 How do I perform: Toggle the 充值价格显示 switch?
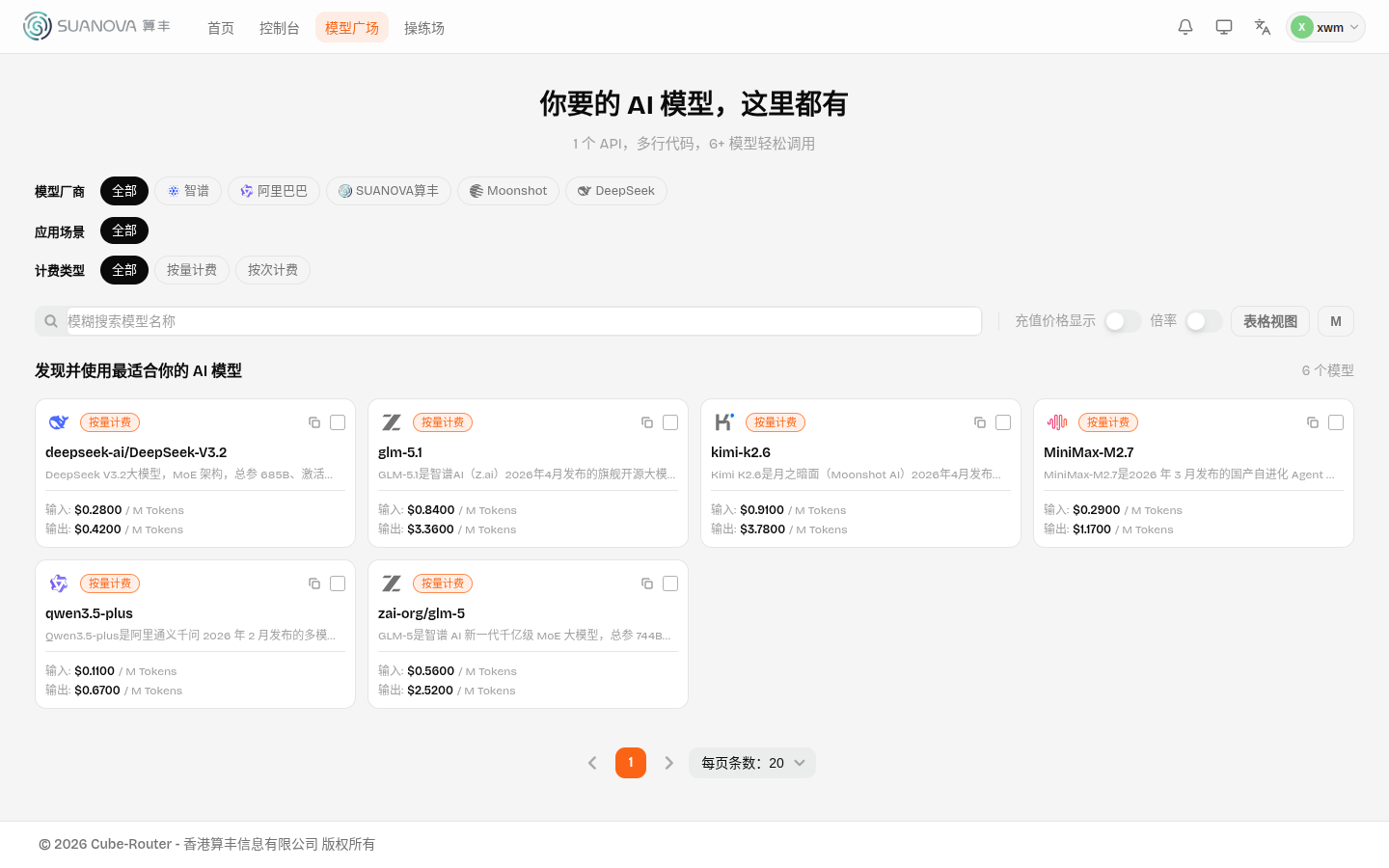tap(1123, 321)
